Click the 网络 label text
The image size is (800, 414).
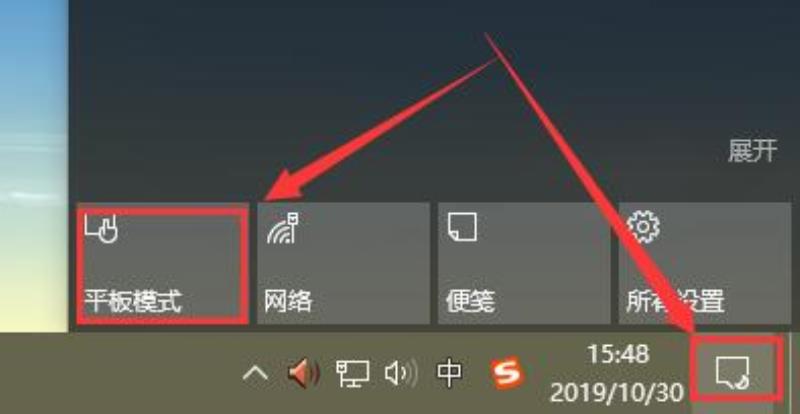point(288,301)
